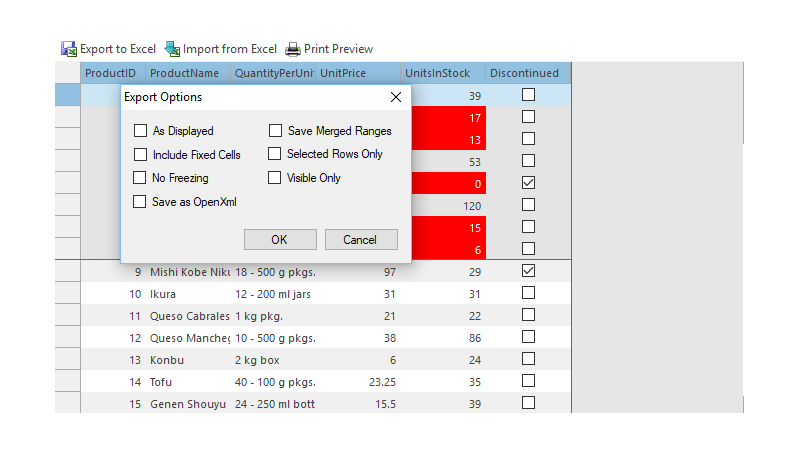Click the unit price 97 cell
Viewport: 800px width, 450px height.
(x=358, y=272)
